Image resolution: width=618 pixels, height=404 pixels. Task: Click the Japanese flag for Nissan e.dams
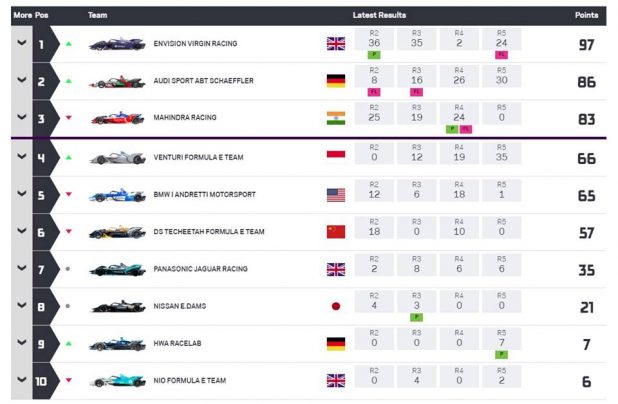pos(335,306)
